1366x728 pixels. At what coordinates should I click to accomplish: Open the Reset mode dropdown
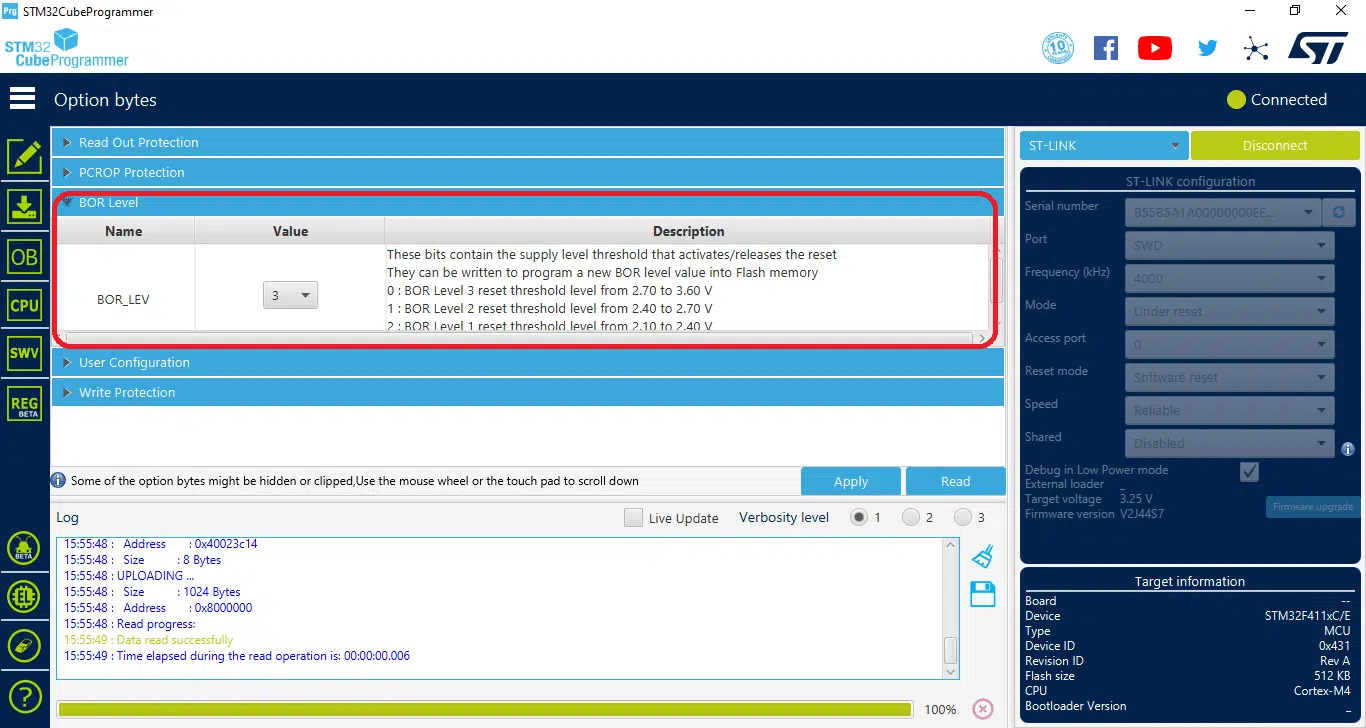[x=1229, y=377]
